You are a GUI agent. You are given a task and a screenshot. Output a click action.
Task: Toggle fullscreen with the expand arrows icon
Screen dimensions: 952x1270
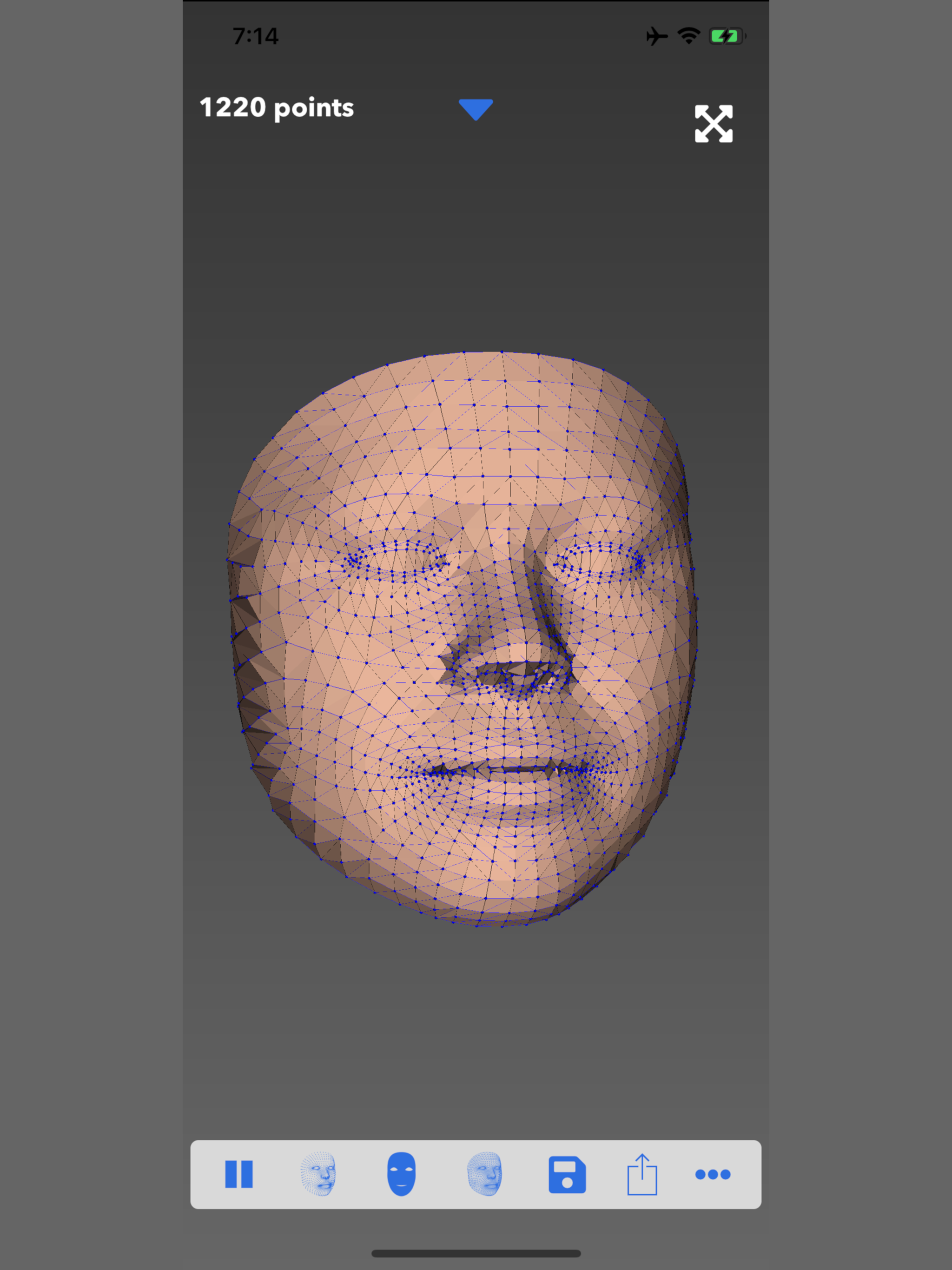click(x=714, y=124)
